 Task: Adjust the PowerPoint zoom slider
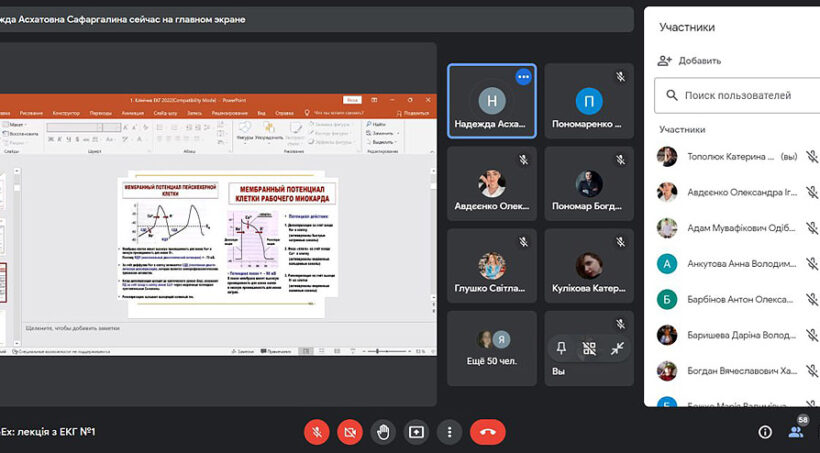388,352
